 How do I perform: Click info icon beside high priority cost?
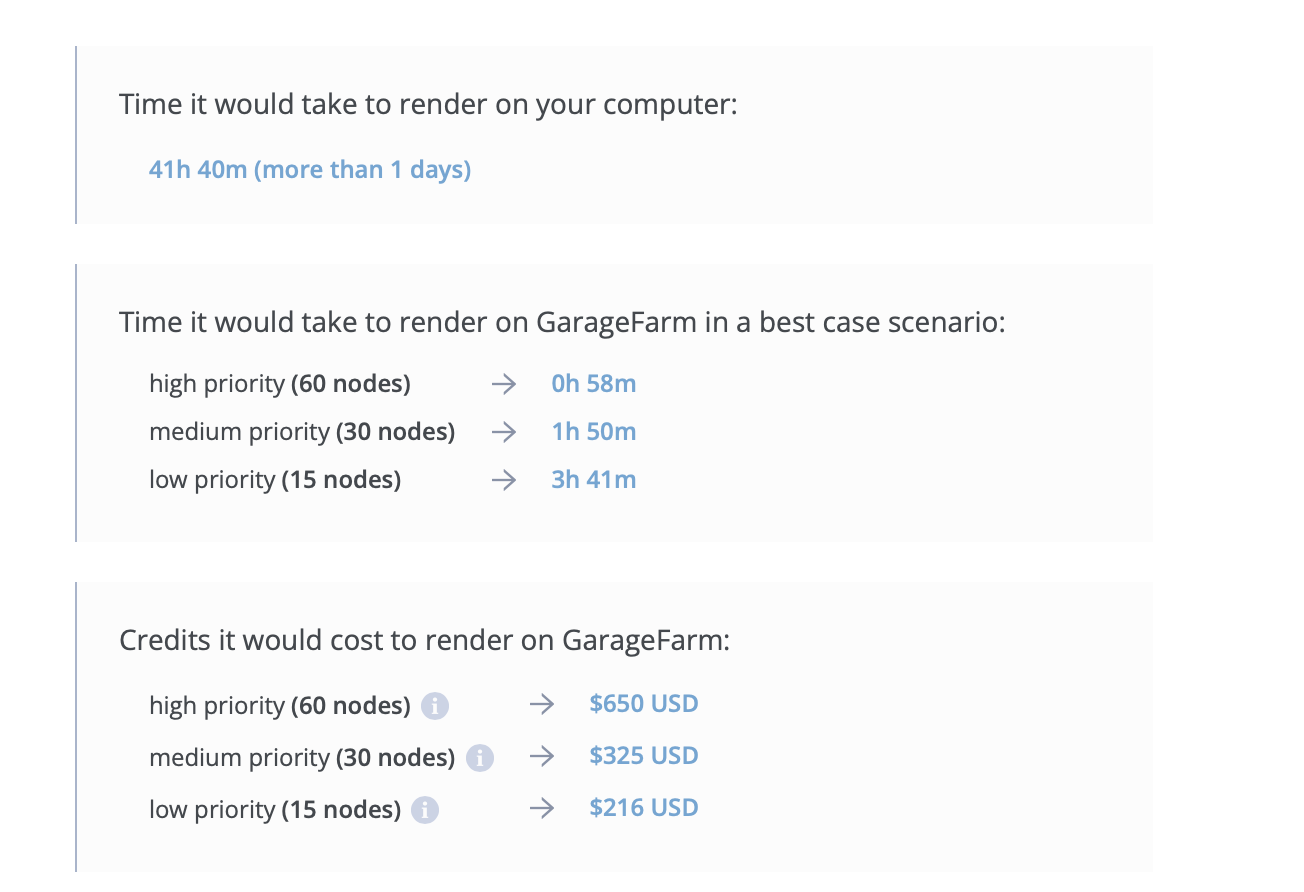pyautogui.click(x=435, y=706)
